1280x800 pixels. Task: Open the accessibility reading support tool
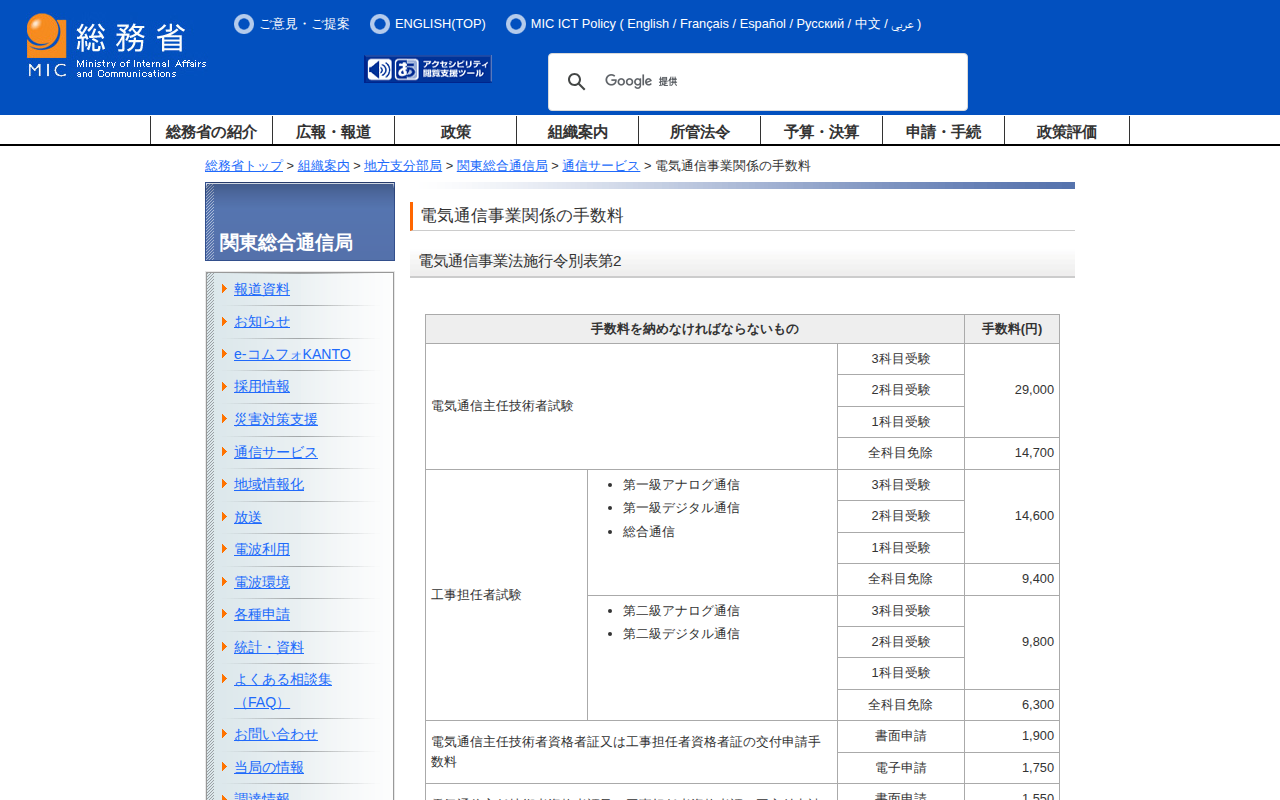pos(428,69)
